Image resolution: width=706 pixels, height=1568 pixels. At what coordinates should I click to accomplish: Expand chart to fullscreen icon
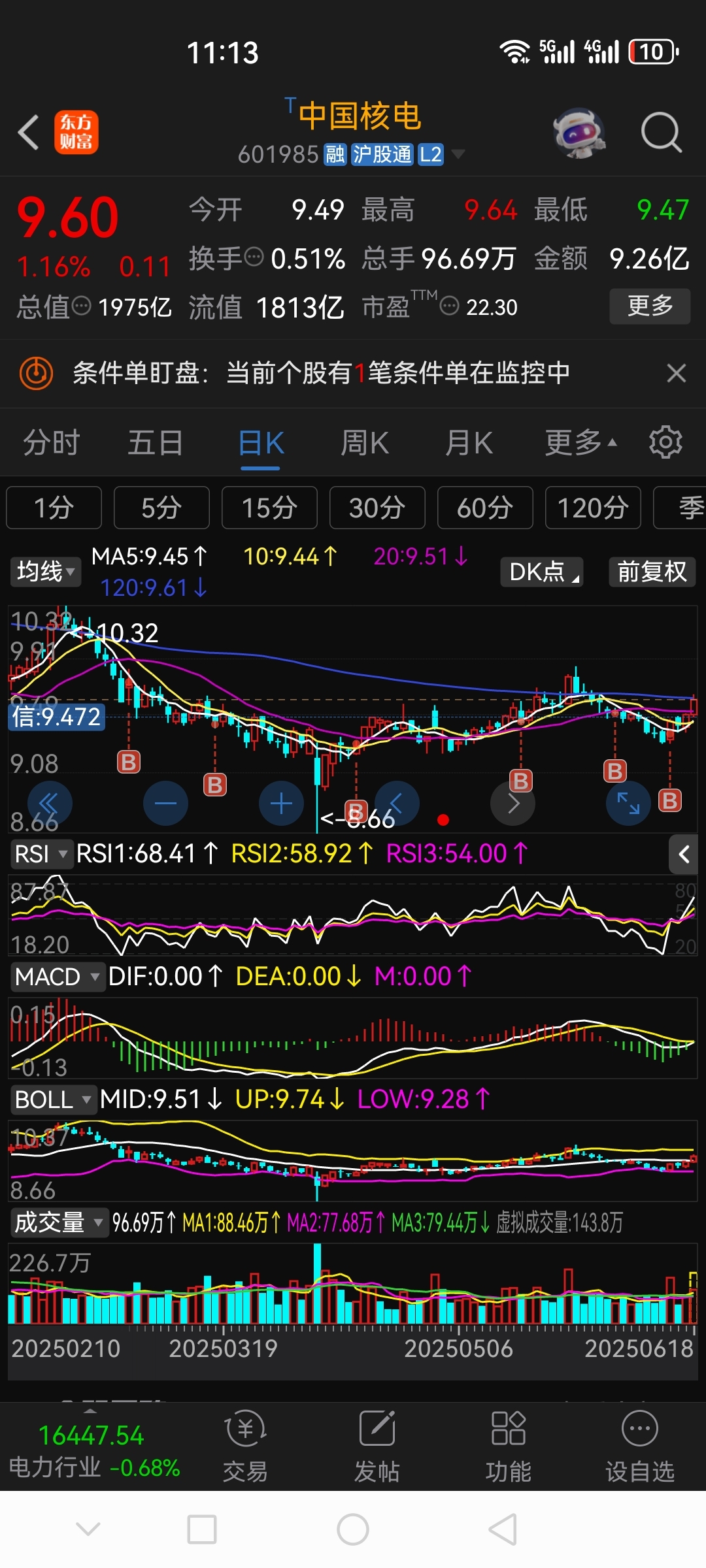click(x=628, y=803)
